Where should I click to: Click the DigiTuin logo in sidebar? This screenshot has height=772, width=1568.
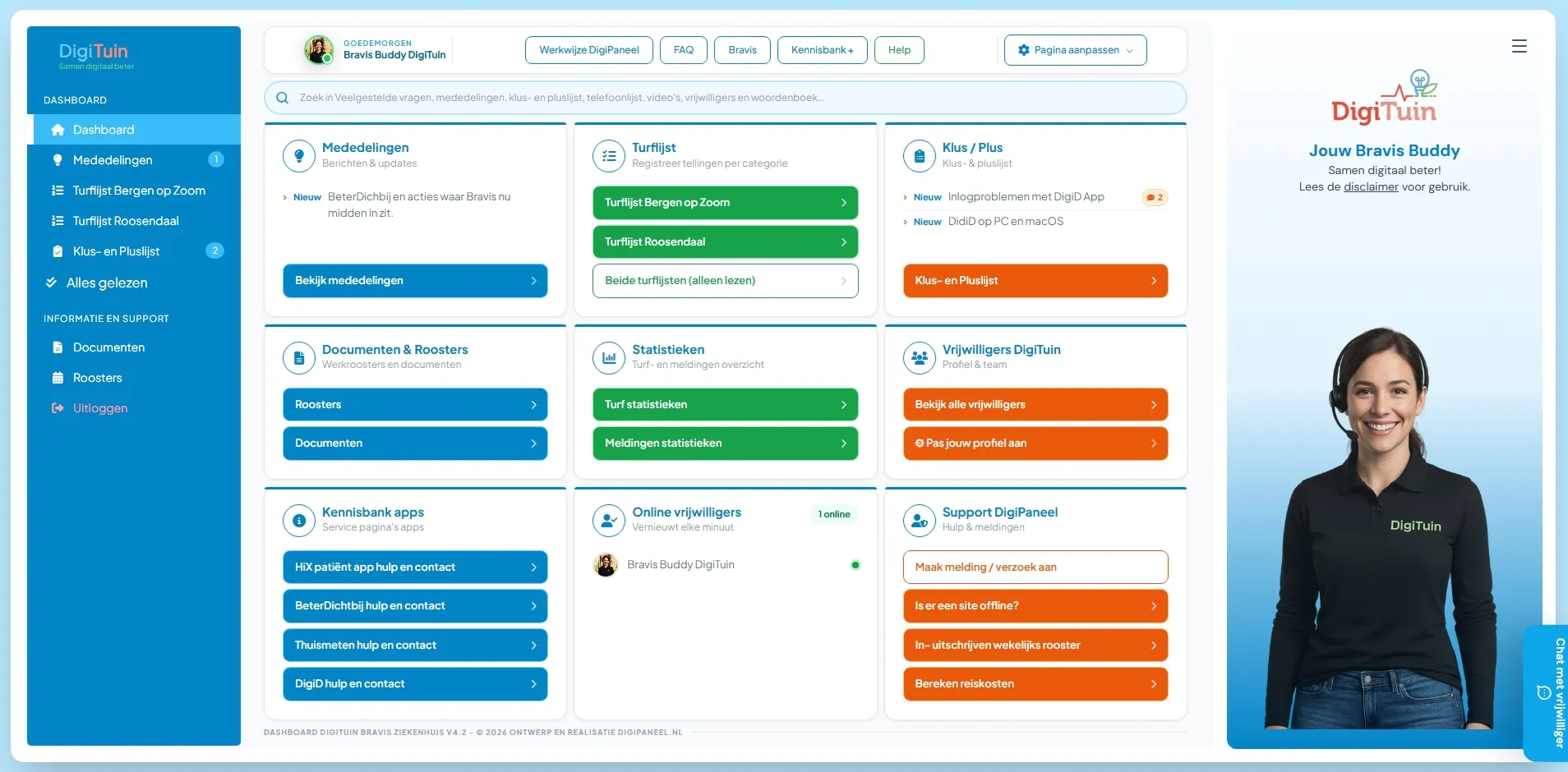96,56
